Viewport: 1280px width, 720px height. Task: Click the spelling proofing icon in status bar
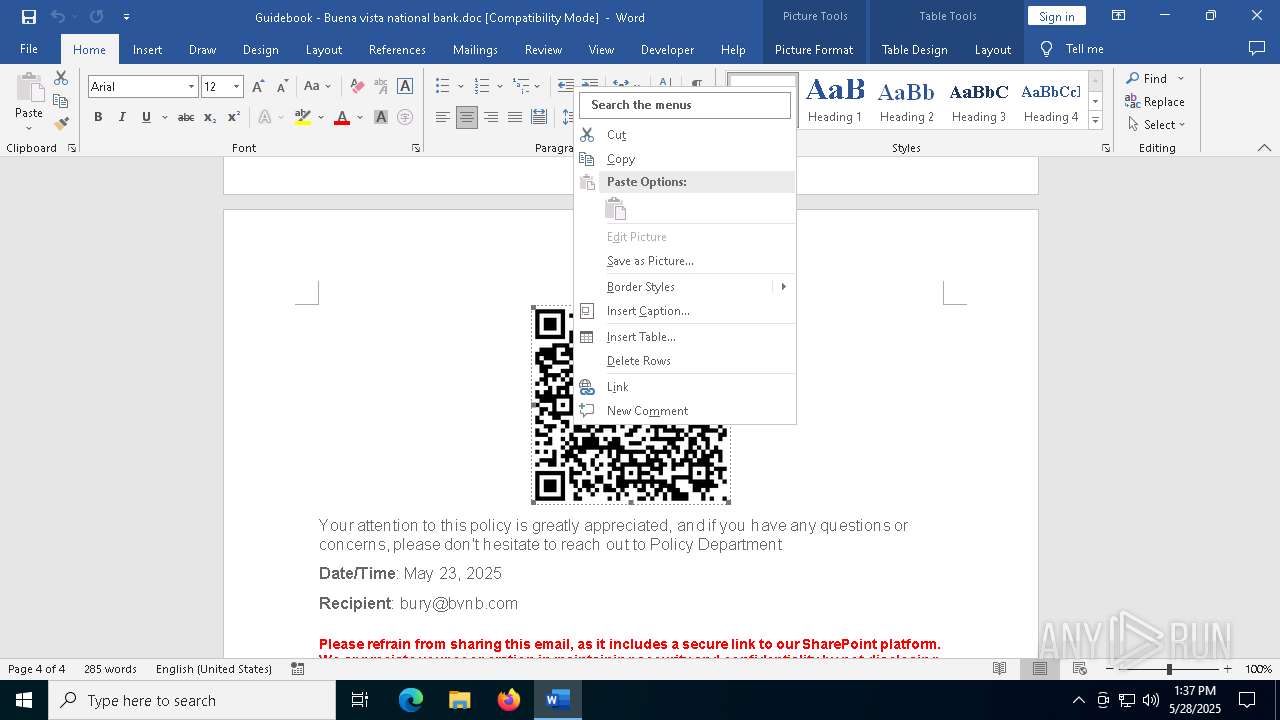coord(297,669)
